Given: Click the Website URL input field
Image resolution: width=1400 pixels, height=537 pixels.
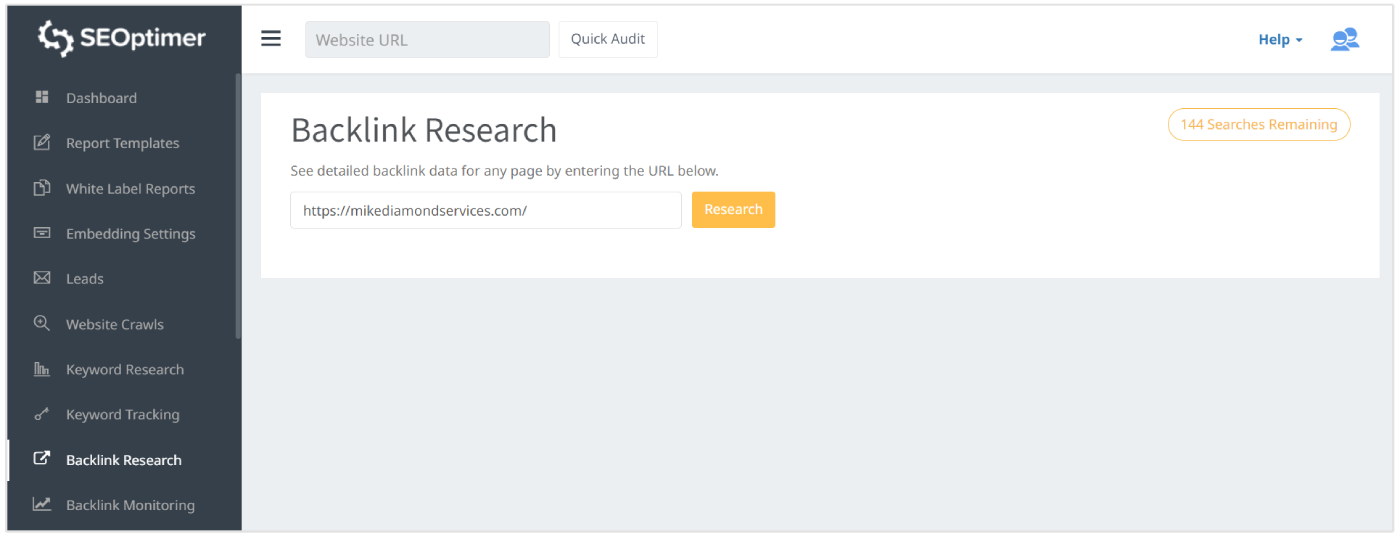Looking at the screenshot, I should pyautogui.click(x=427, y=40).
